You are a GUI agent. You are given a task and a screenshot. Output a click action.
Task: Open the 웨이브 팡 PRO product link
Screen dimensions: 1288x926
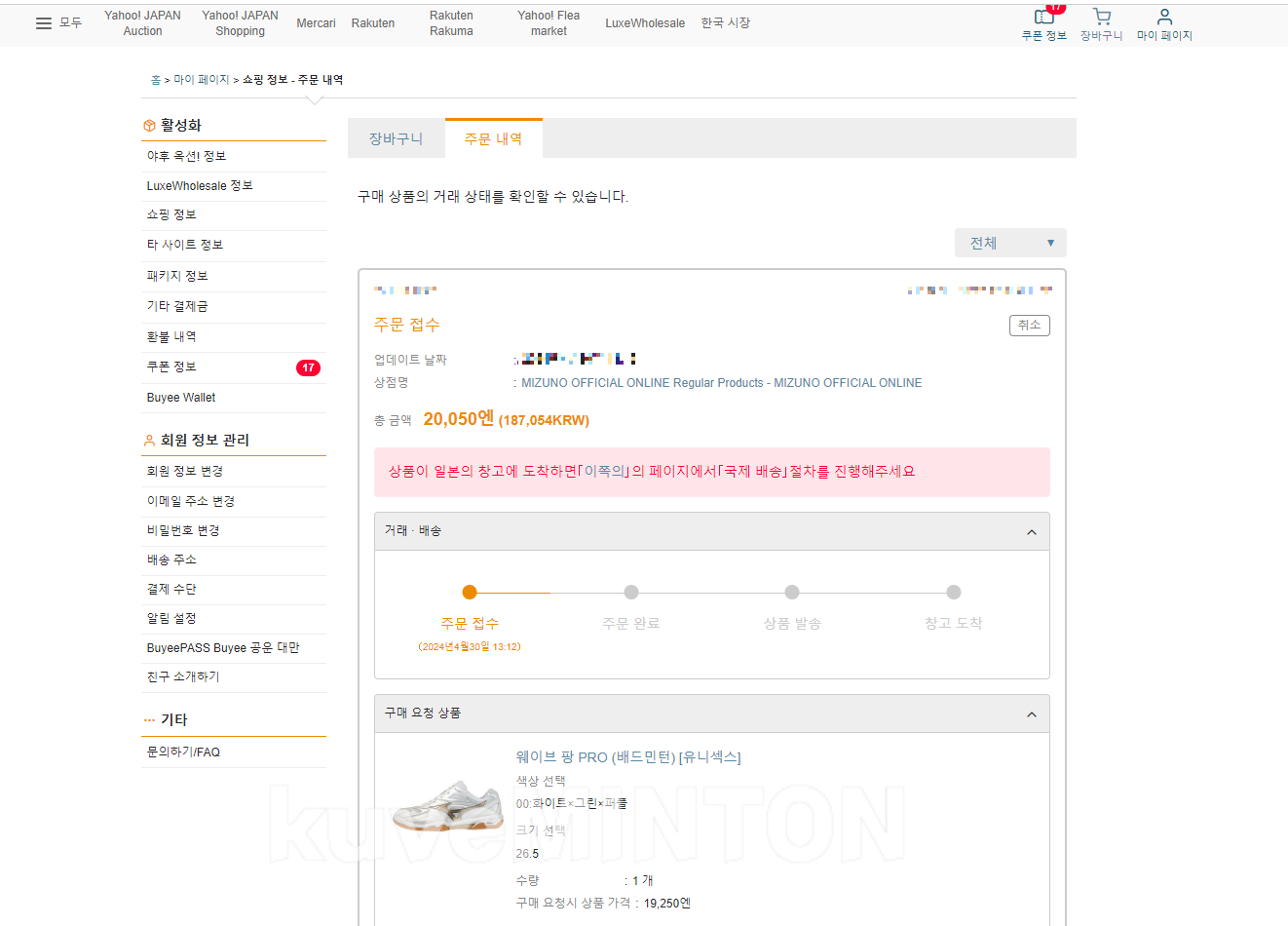[628, 757]
